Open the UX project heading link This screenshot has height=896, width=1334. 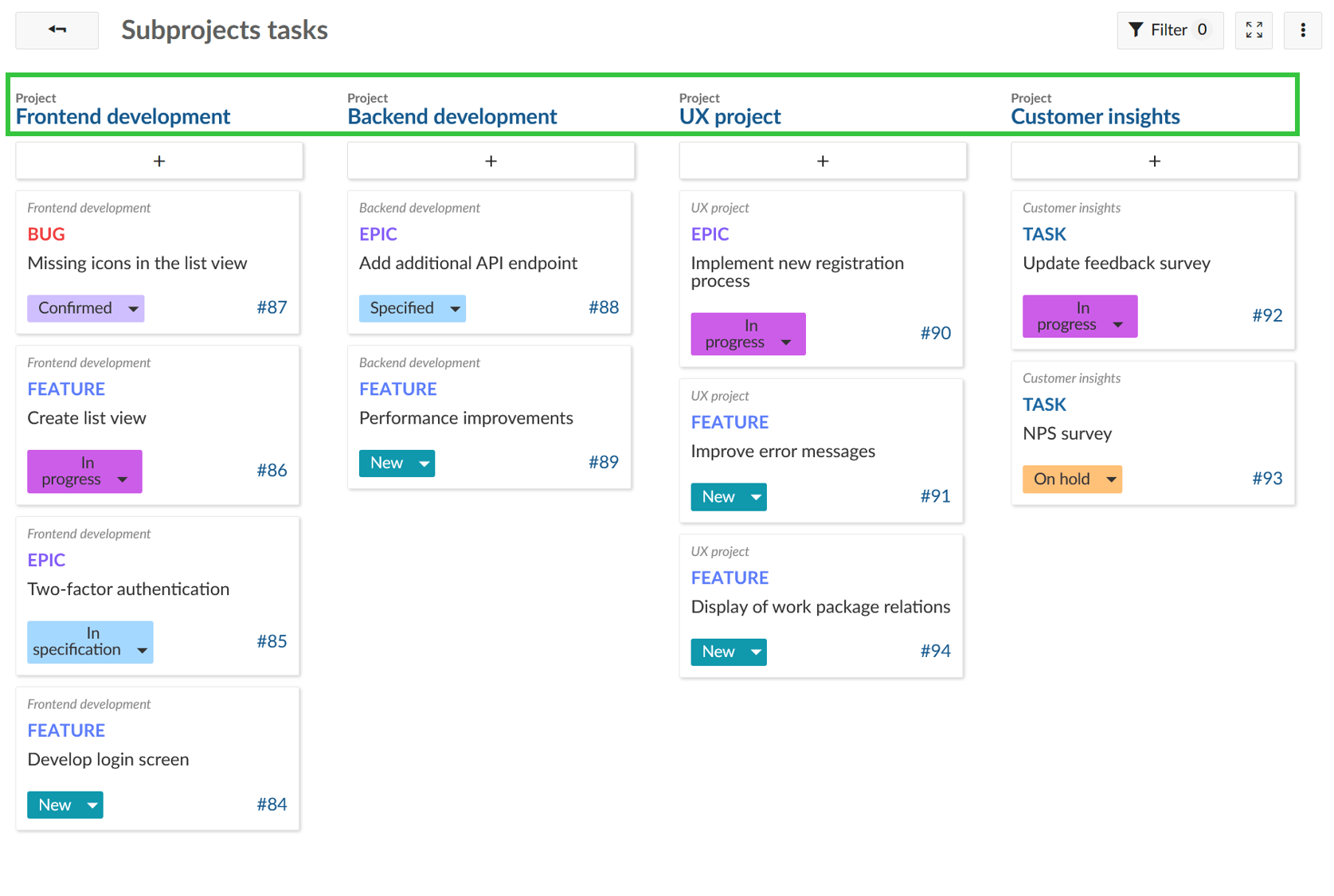click(729, 116)
